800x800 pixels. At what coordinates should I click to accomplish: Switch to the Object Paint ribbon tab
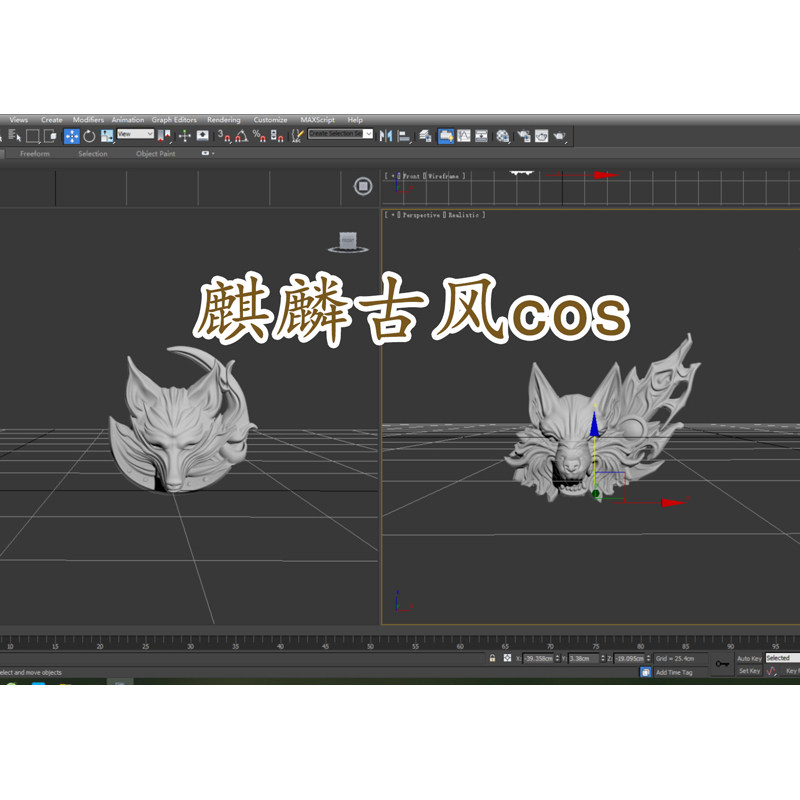(x=156, y=154)
